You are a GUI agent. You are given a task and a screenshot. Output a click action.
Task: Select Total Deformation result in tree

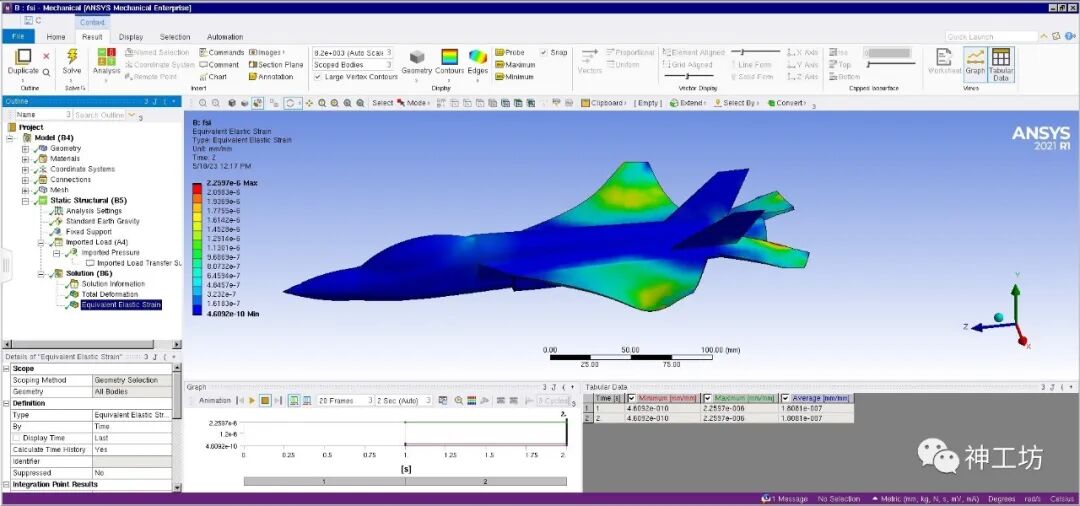(110, 295)
